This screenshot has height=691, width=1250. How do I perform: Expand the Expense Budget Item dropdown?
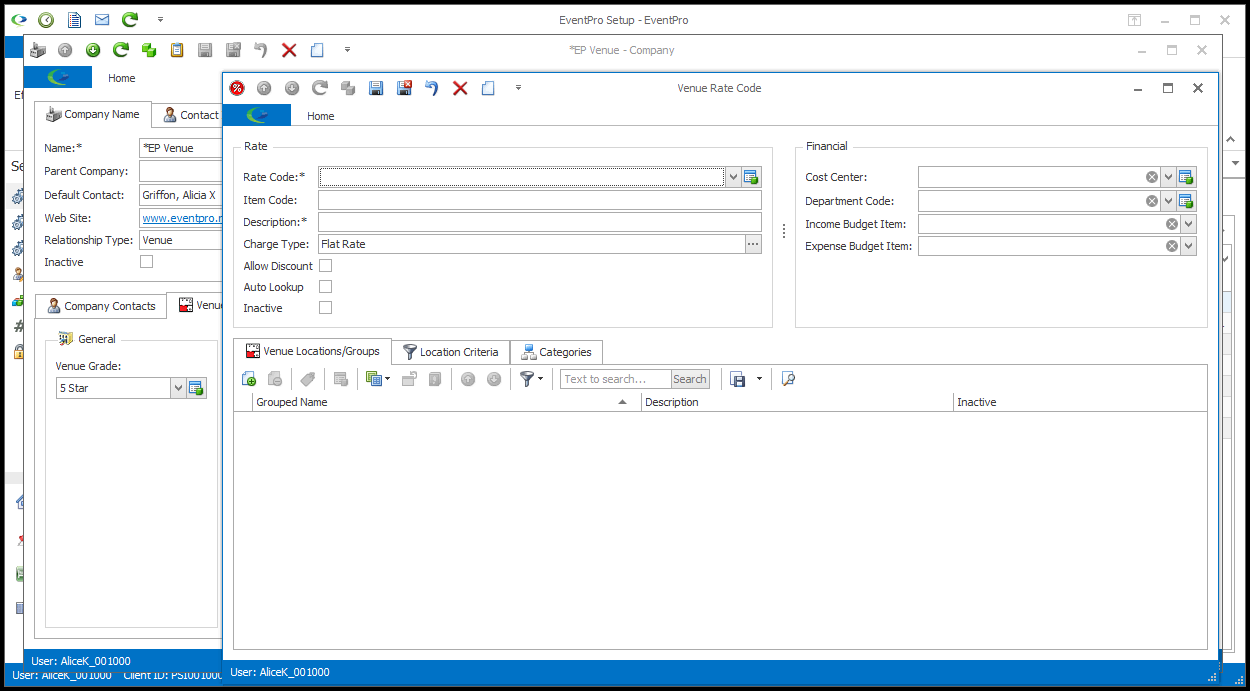(1188, 246)
